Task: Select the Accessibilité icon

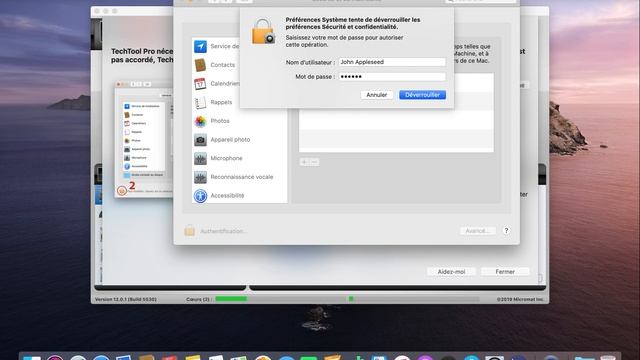Action: [200, 196]
